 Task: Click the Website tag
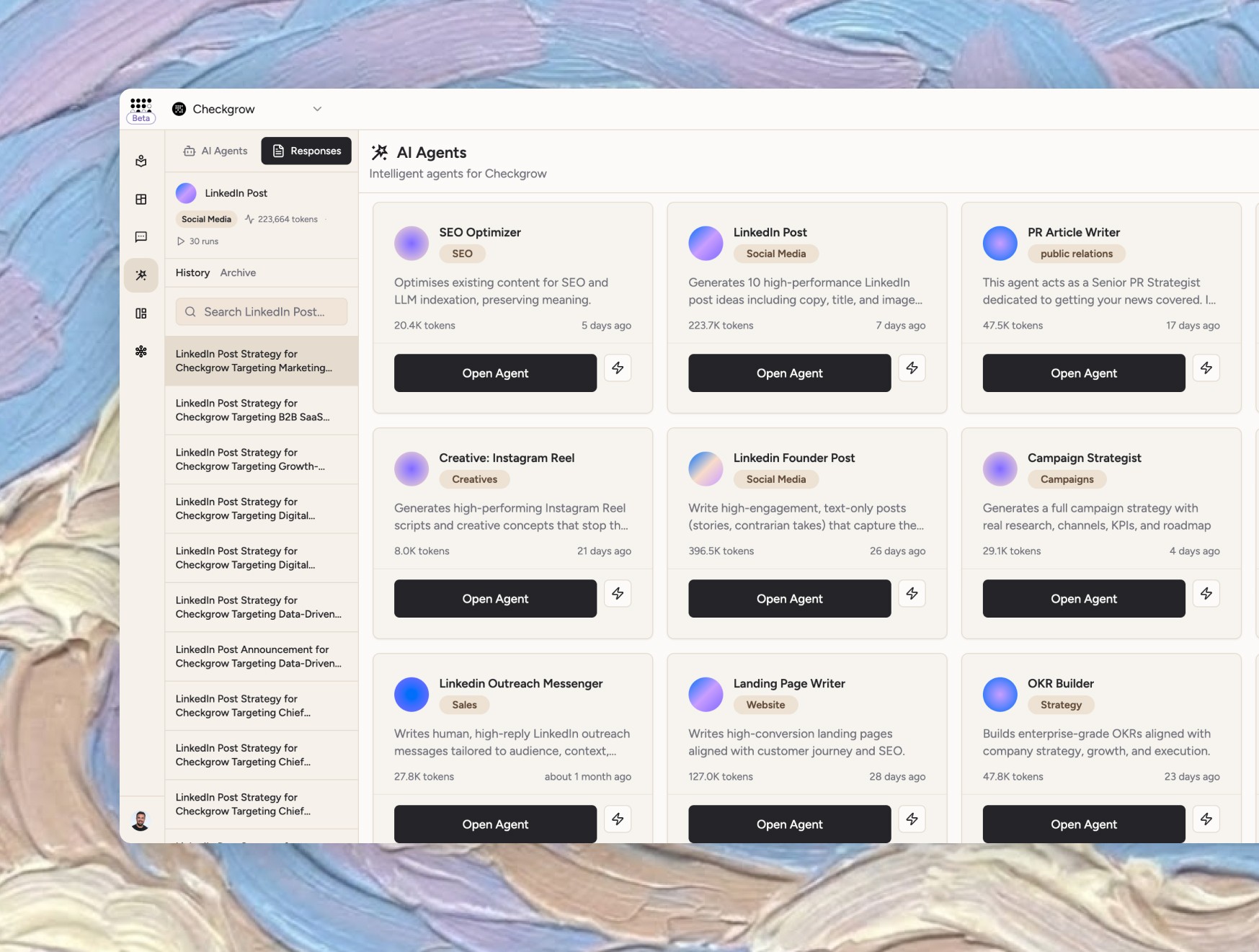click(765, 705)
